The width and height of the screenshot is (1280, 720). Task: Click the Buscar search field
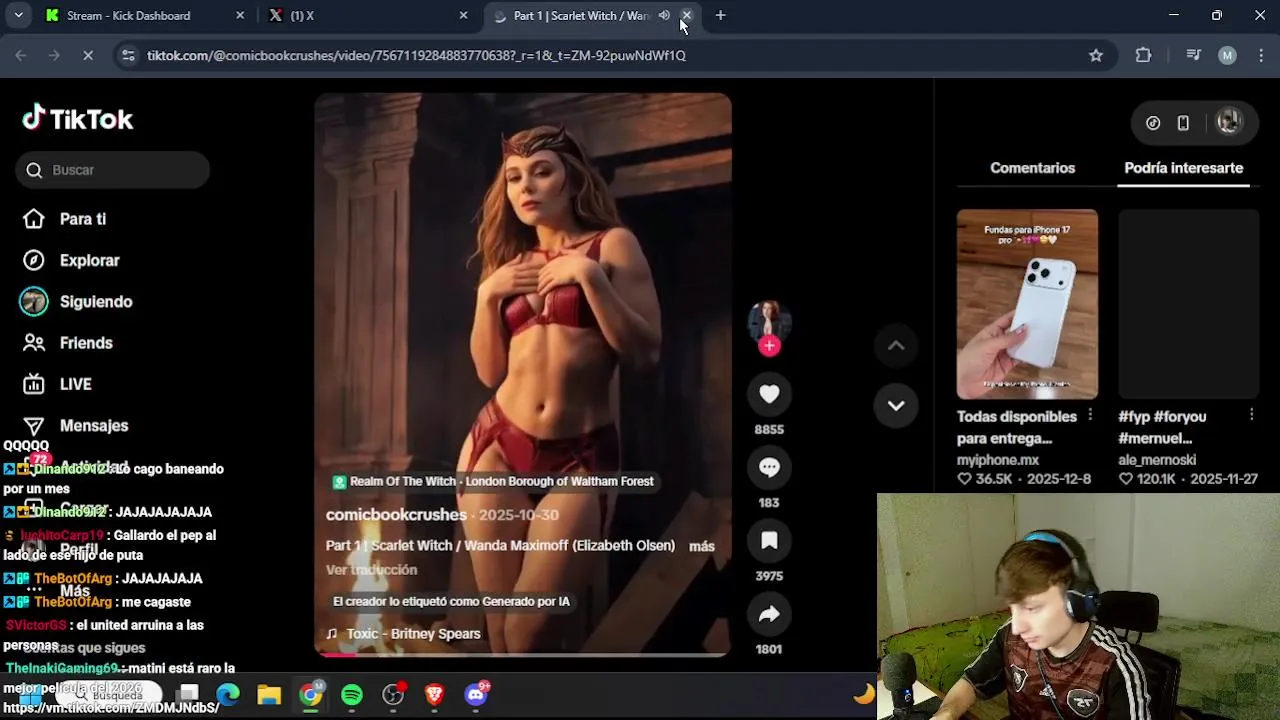(x=112, y=170)
